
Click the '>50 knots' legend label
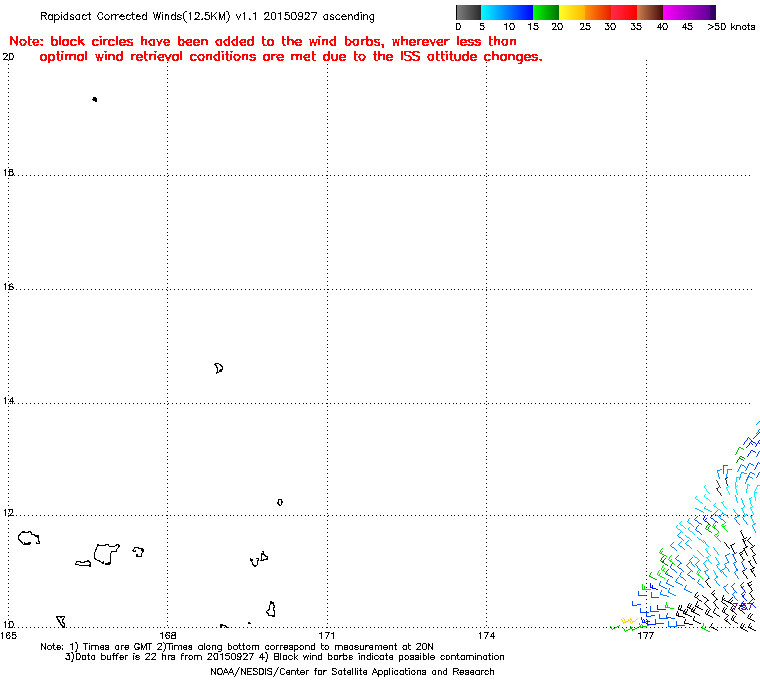coord(731,27)
